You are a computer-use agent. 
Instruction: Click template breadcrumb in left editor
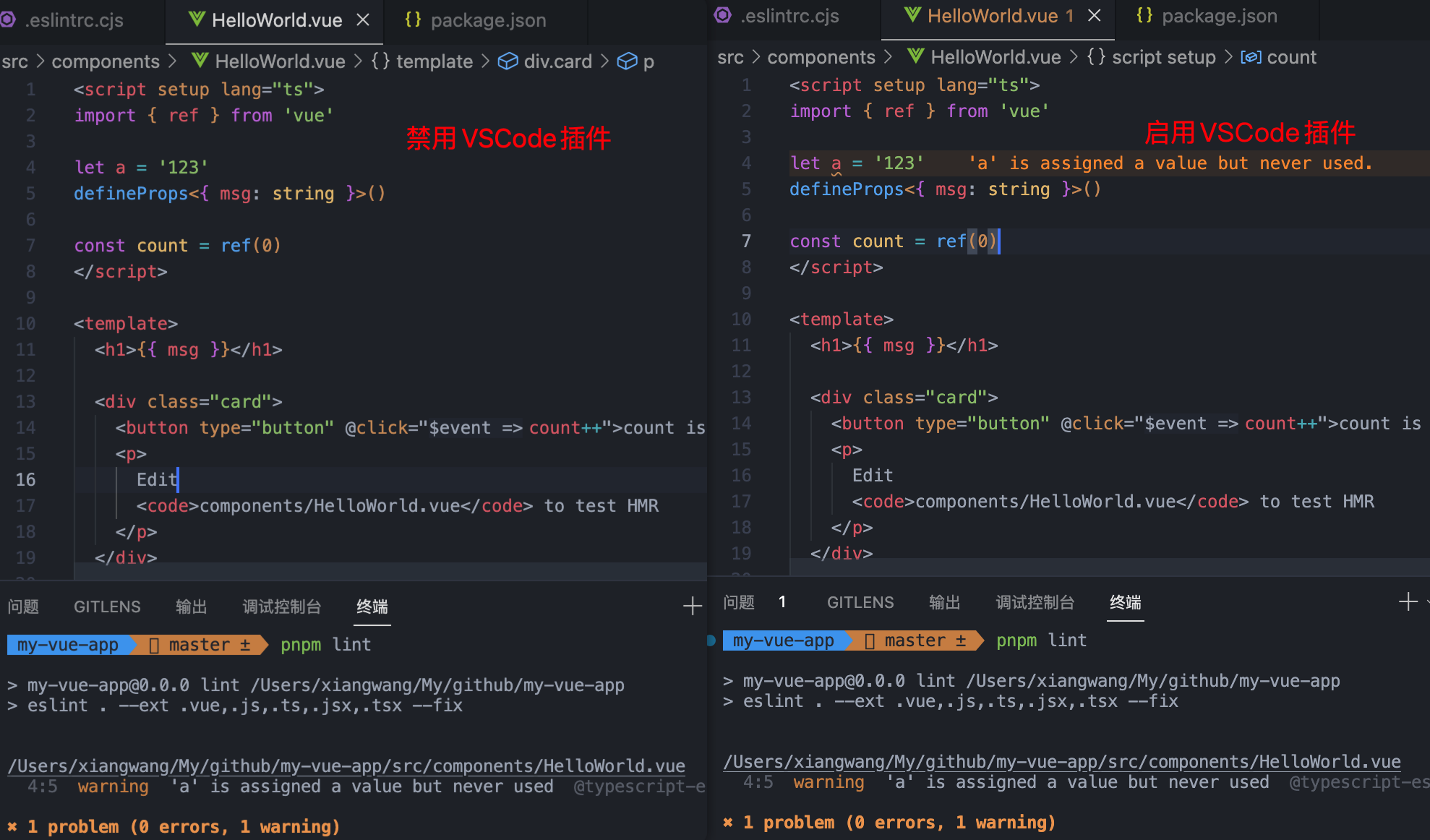(434, 61)
